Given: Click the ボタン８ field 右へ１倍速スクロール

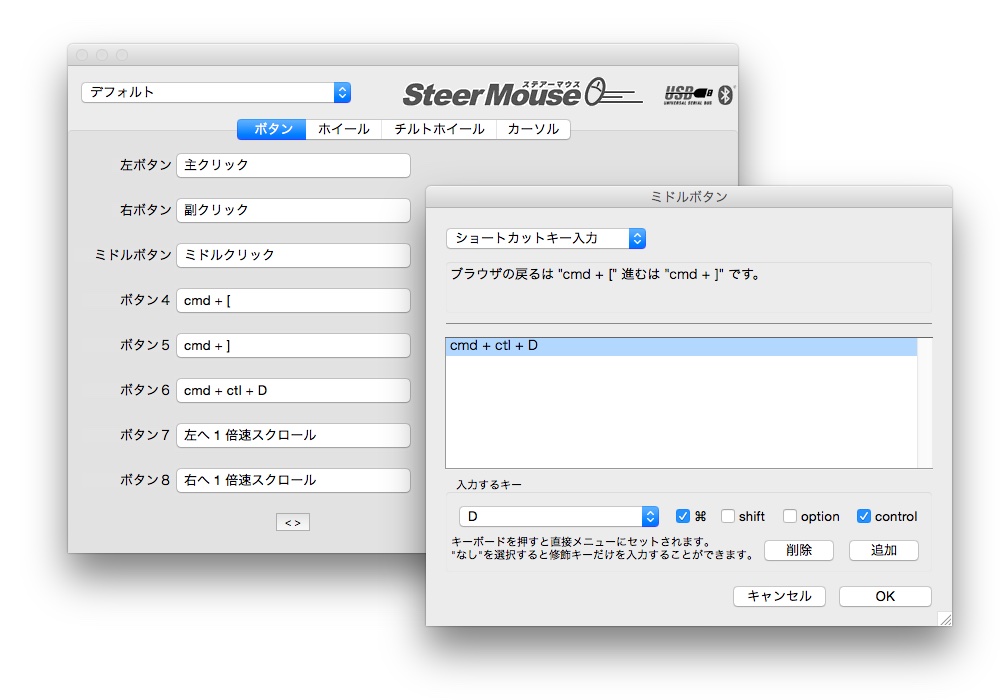Looking at the screenshot, I should (293, 481).
